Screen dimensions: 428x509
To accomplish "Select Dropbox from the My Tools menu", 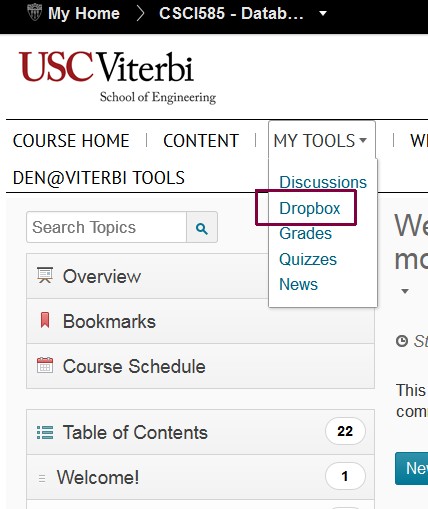I will tap(309, 208).
